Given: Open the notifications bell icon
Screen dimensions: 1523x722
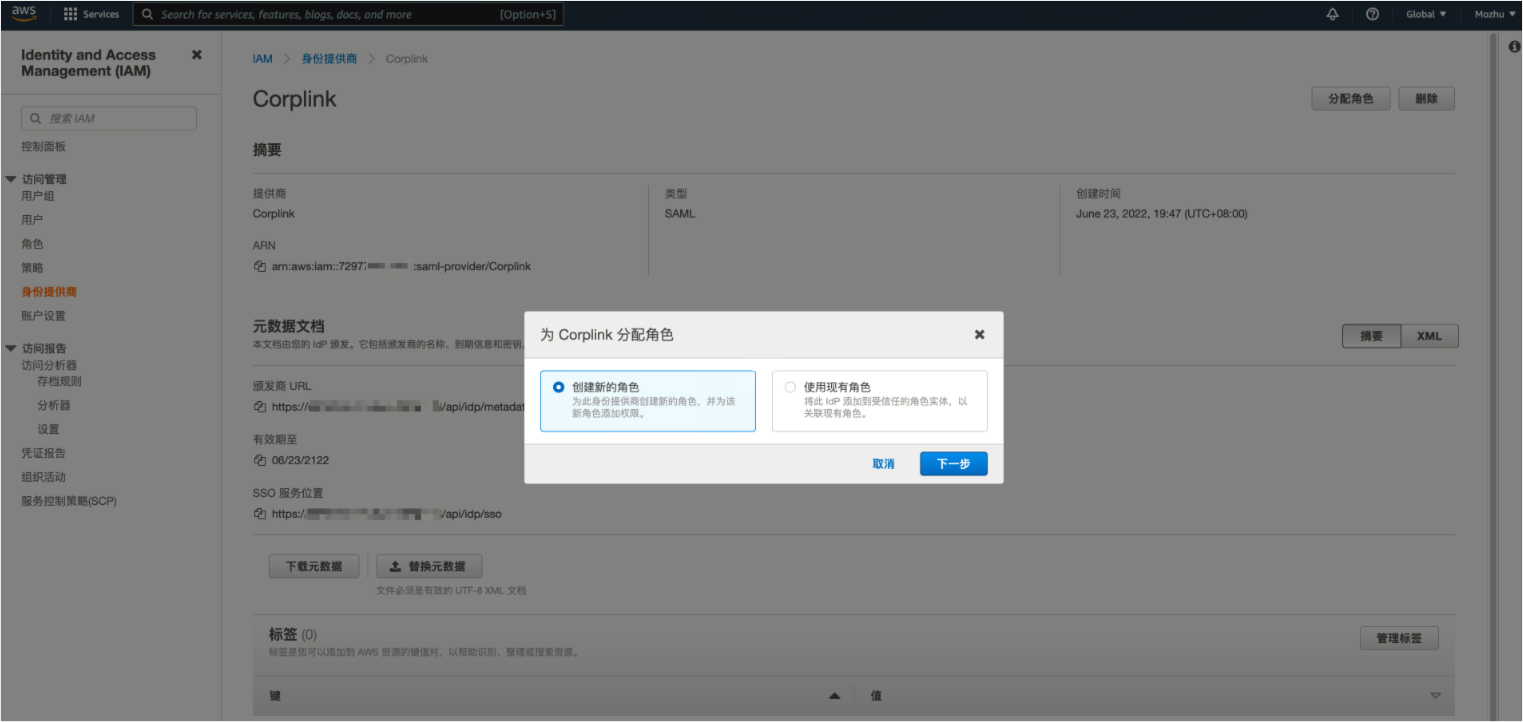Looking at the screenshot, I should click(x=1332, y=14).
